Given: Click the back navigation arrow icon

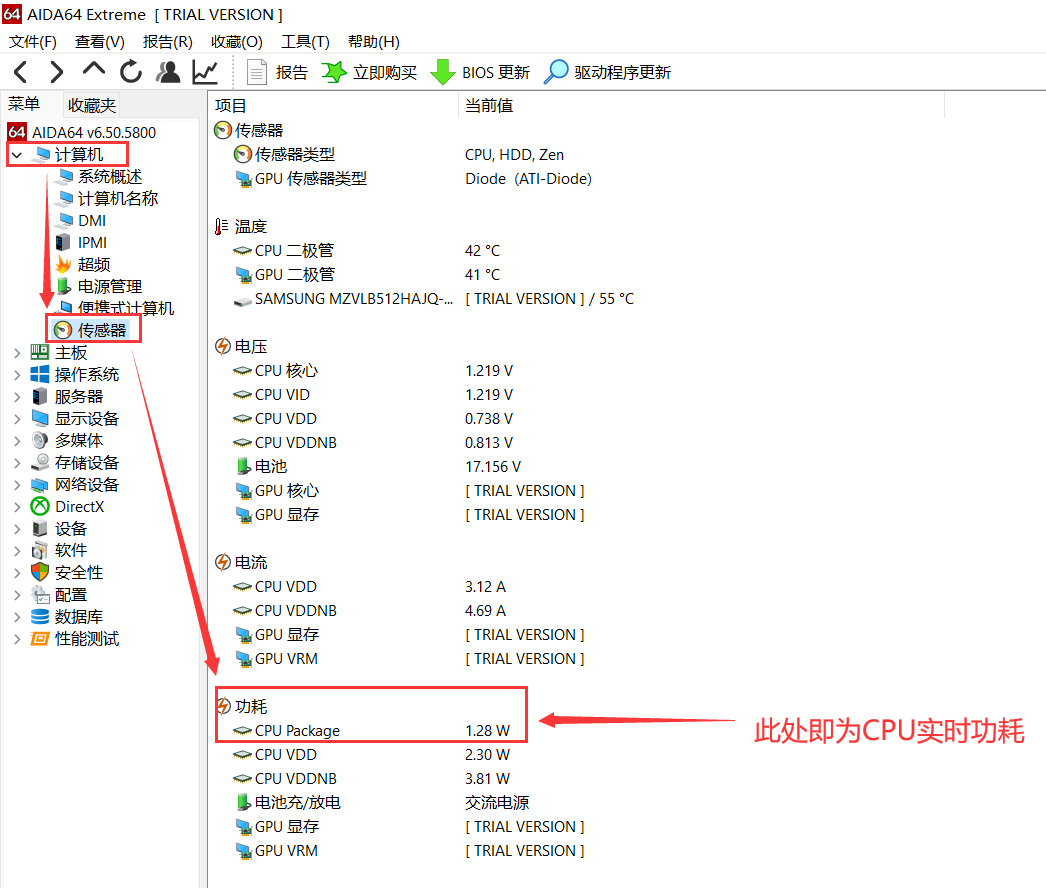Looking at the screenshot, I should pos(20,71).
